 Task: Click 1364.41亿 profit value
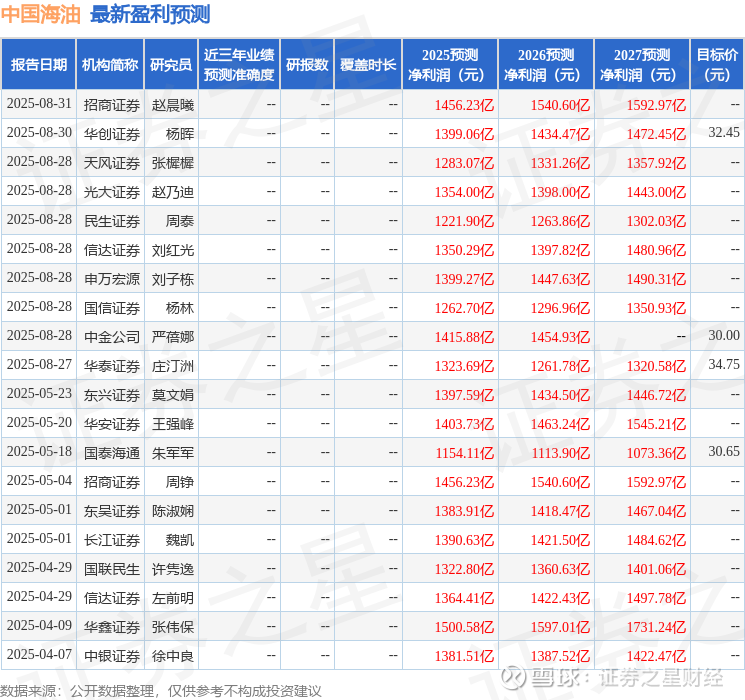click(x=464, y=598)
